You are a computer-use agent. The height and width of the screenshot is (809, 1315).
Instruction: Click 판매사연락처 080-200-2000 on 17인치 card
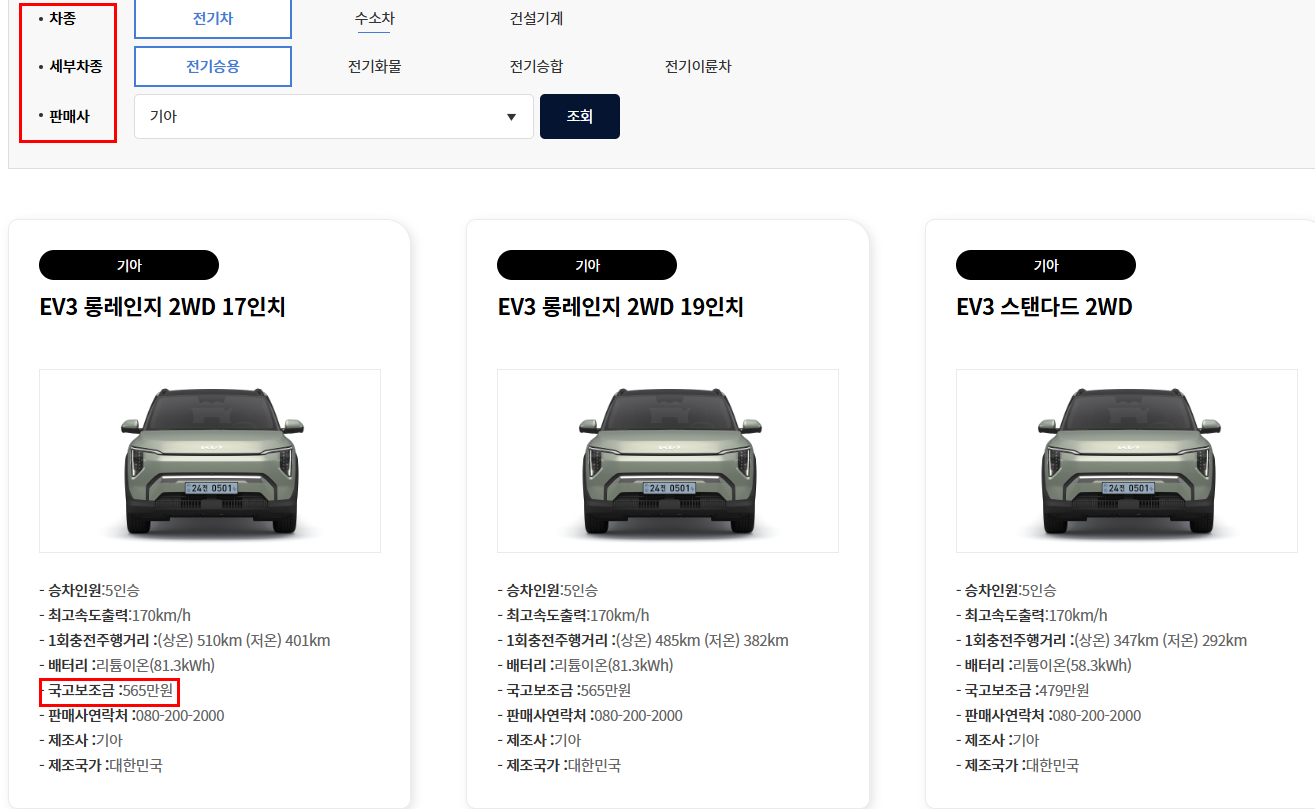[132, 715]
